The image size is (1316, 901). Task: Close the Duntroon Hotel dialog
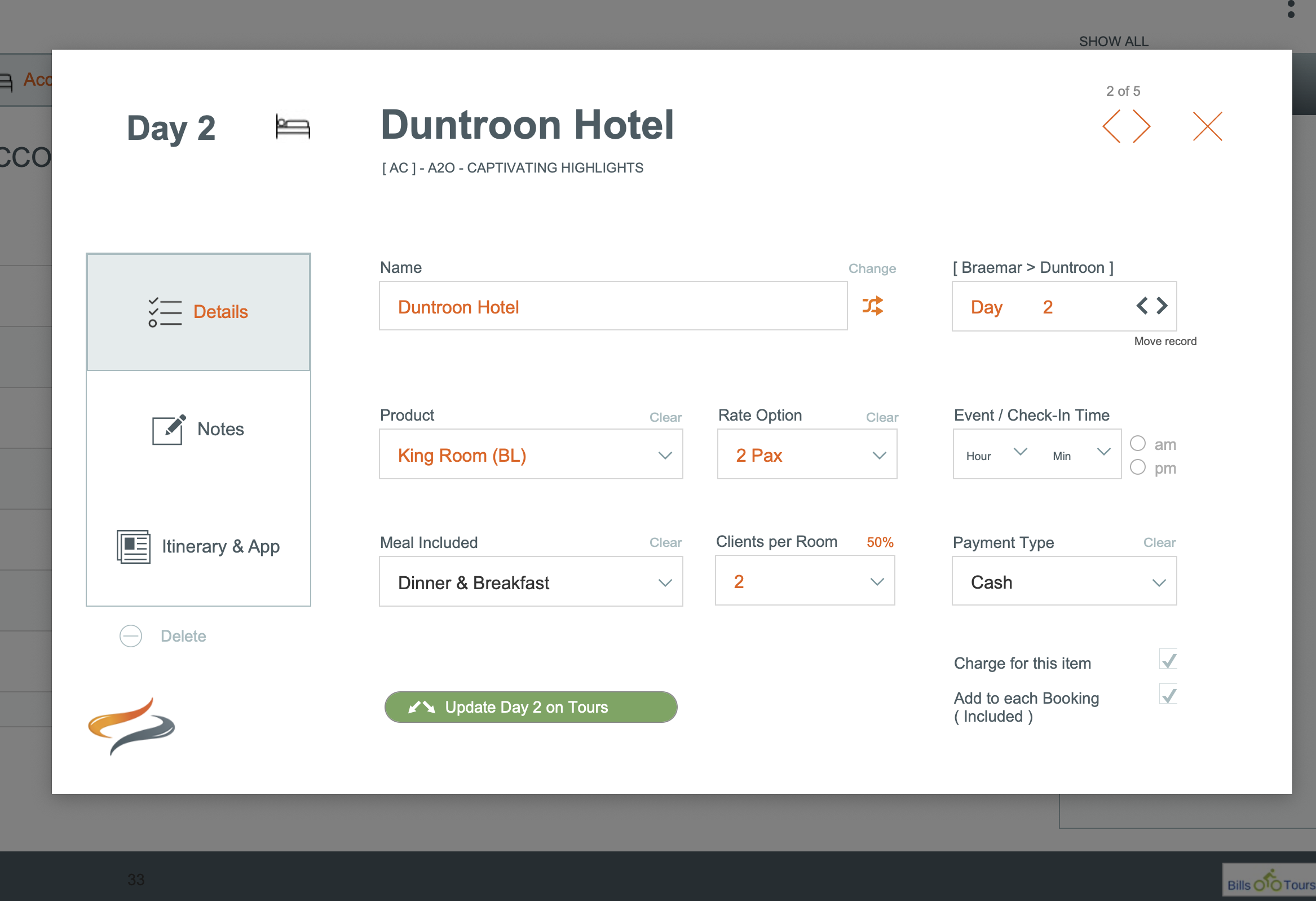1207,126
